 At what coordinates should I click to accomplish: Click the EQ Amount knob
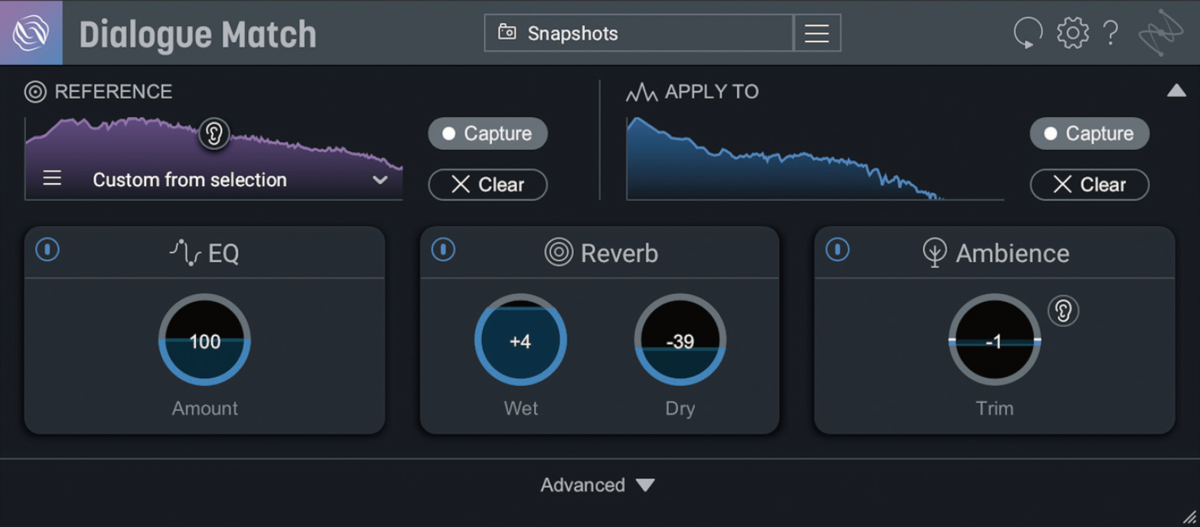205,340
